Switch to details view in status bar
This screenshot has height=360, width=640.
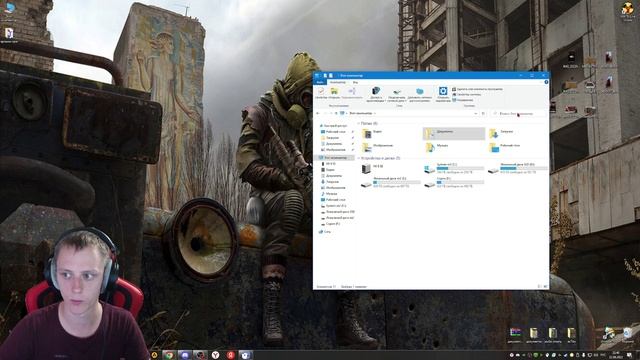point(539,287)
